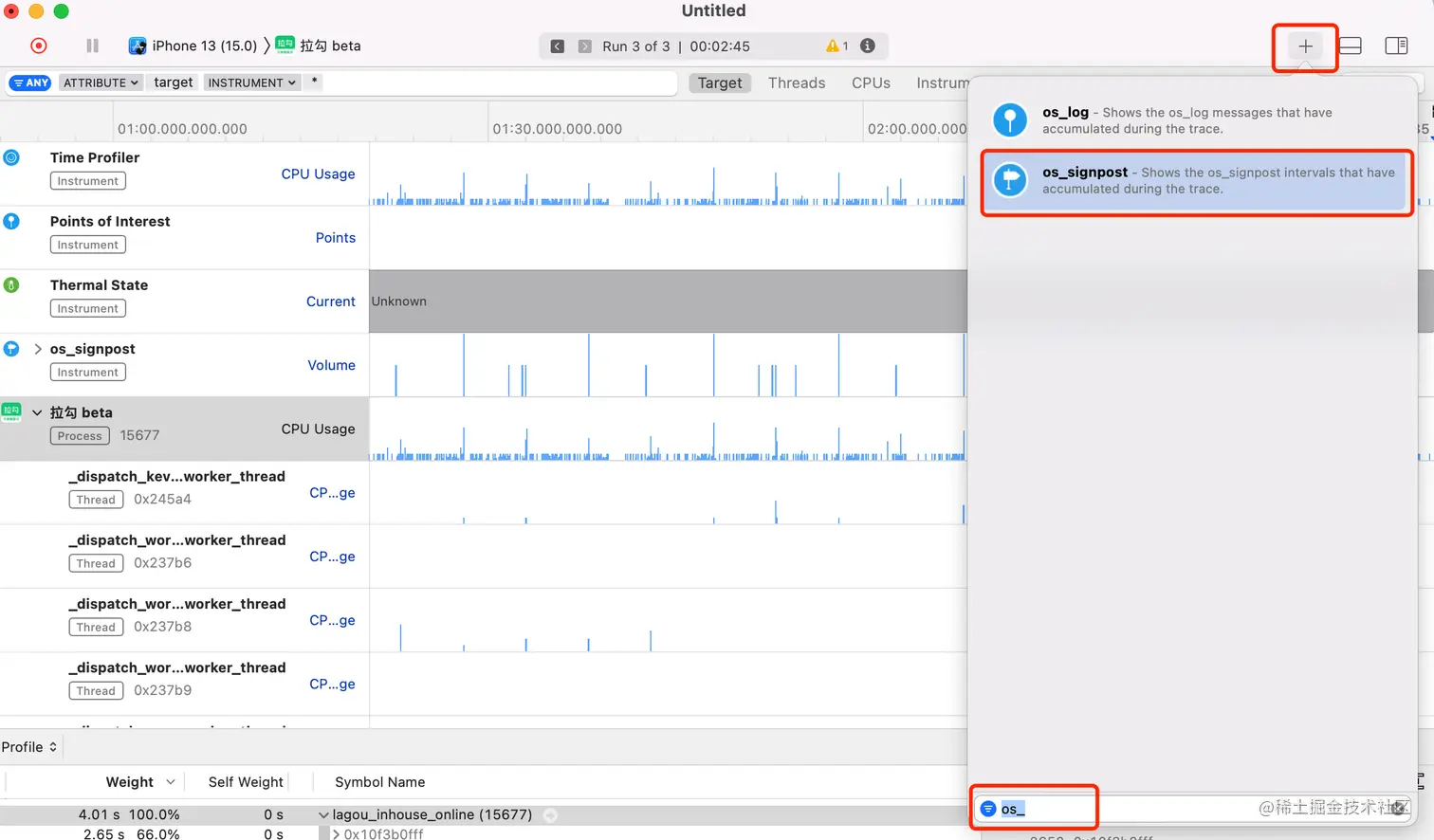Open the Profile detail selector

pos(29,747)
